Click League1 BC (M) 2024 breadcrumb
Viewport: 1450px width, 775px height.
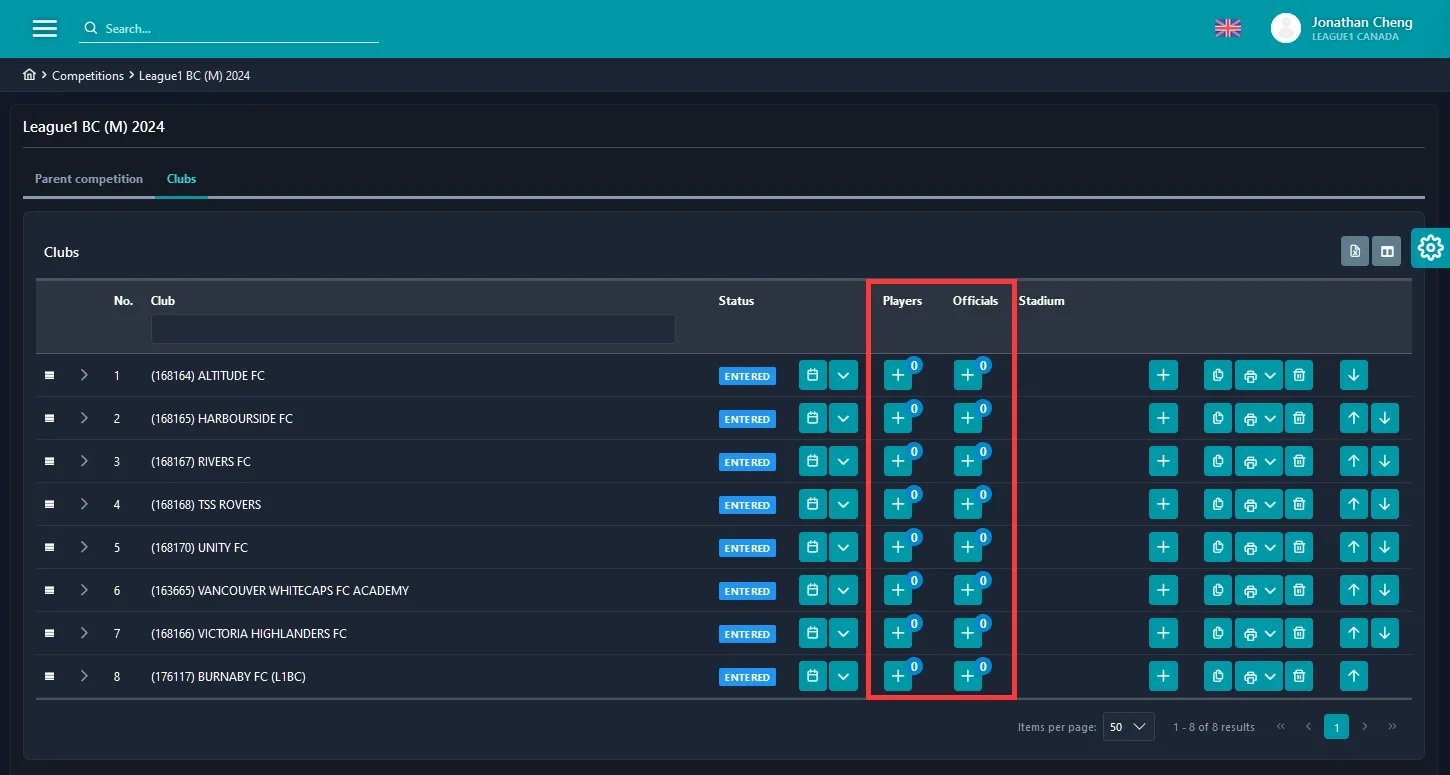coord(194,75)
